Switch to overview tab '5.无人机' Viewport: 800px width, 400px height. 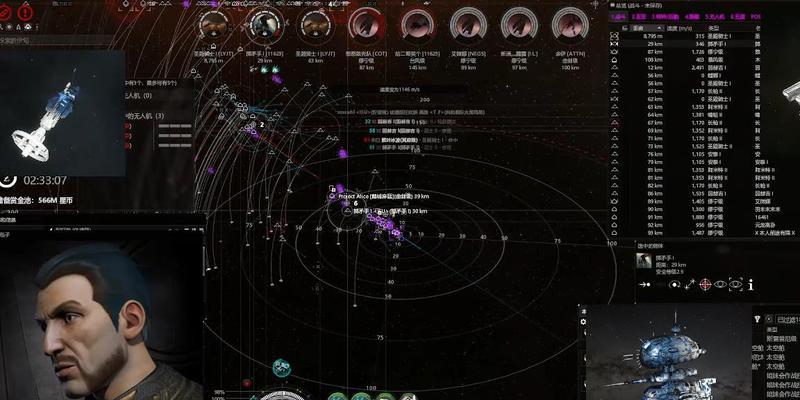pos(716,17)
